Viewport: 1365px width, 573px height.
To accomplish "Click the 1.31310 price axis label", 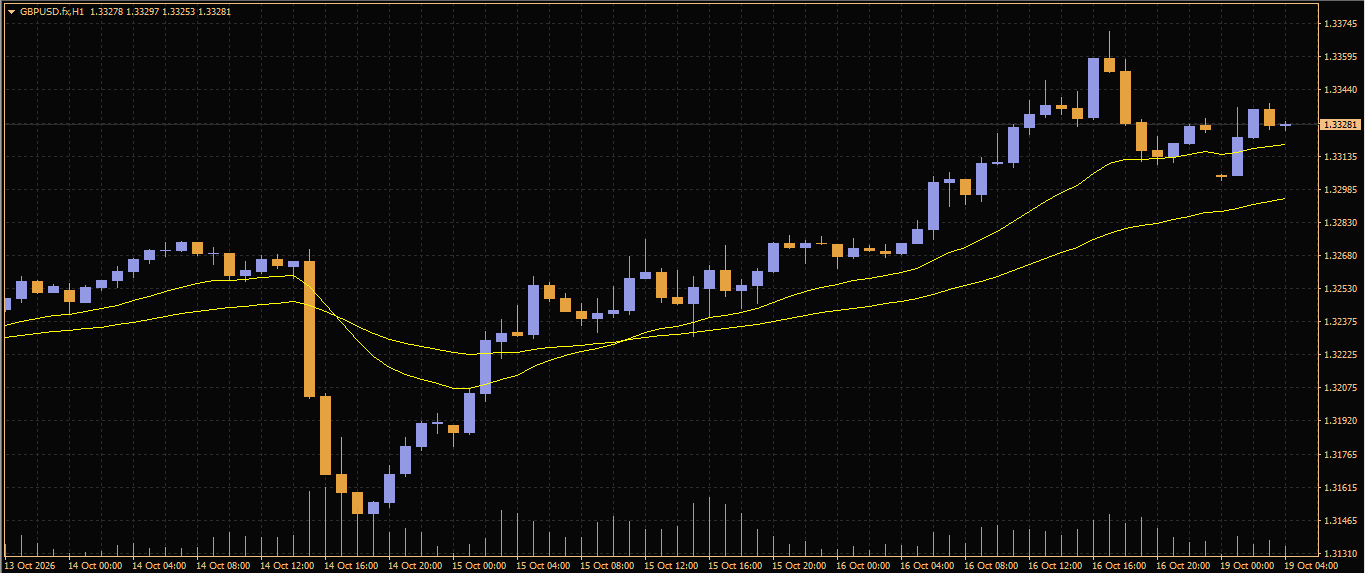I will [1339, 554].
